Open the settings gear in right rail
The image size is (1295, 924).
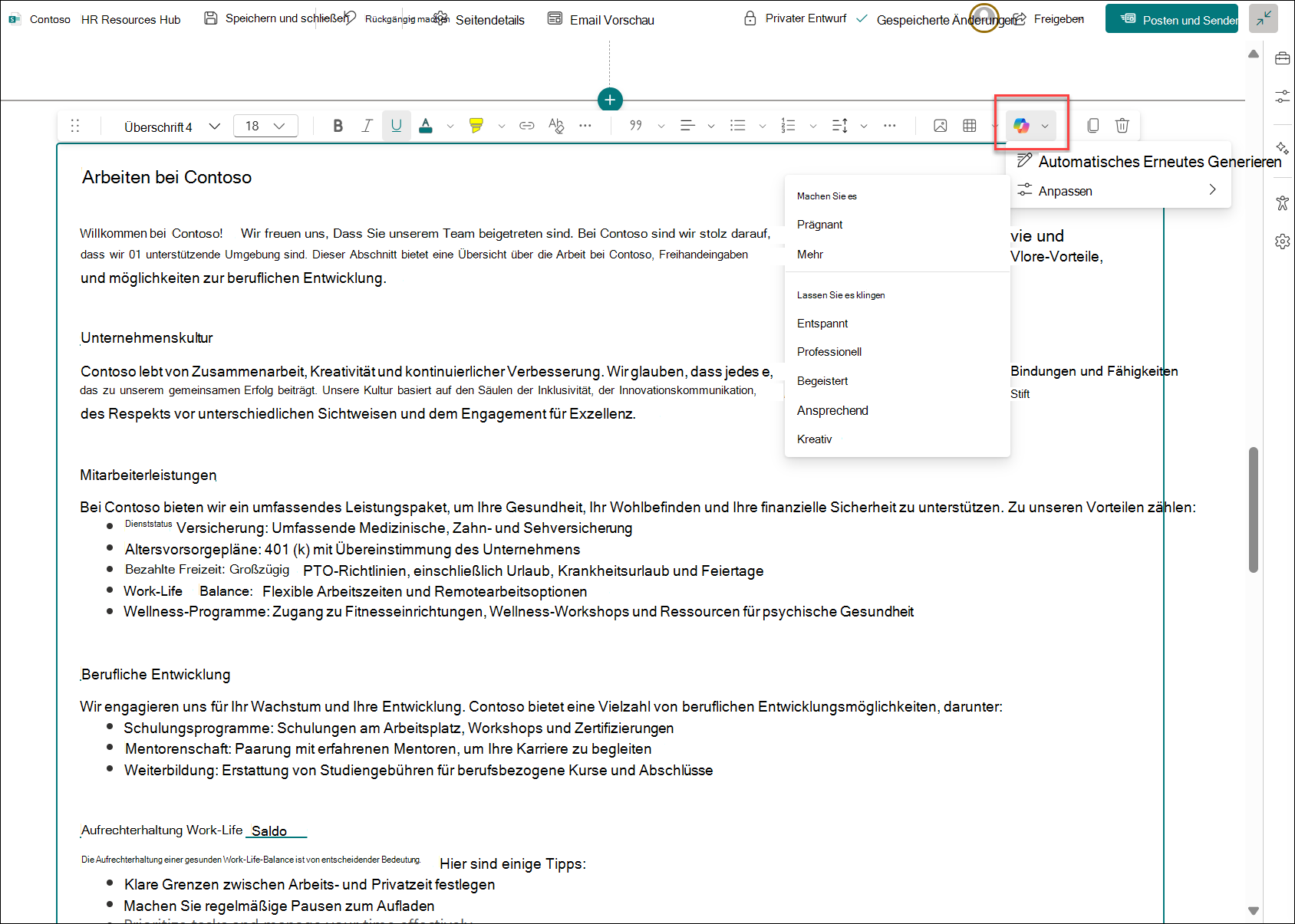click(x=1282, y=242)
